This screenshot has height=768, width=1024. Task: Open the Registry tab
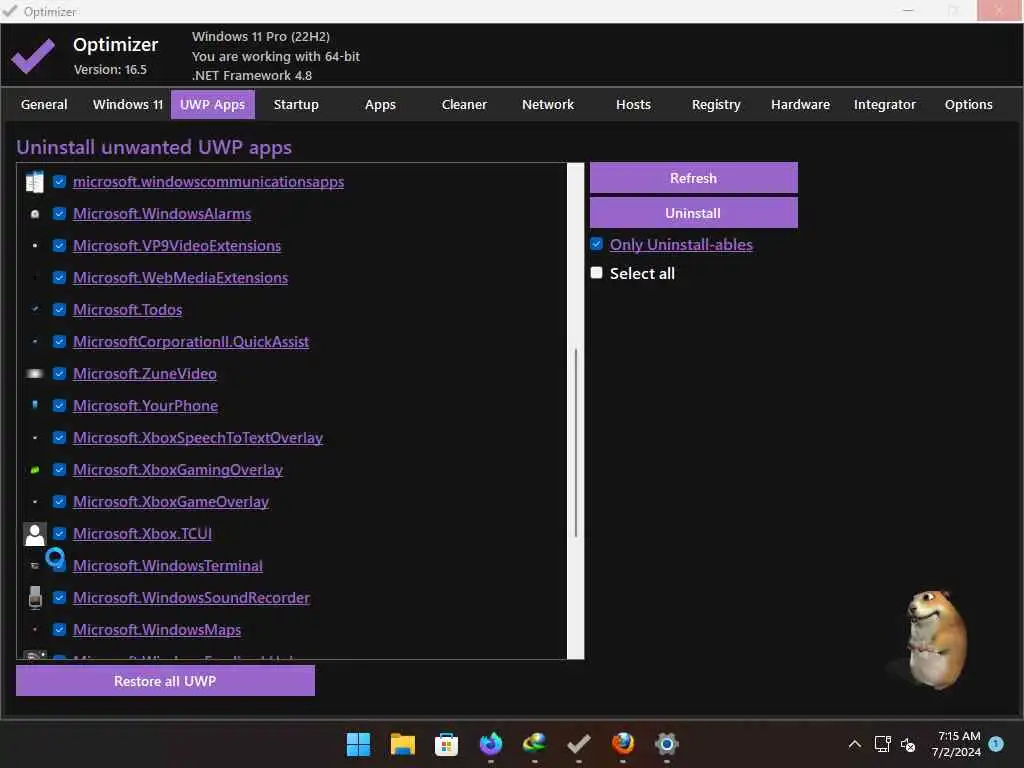click(716, 104)
